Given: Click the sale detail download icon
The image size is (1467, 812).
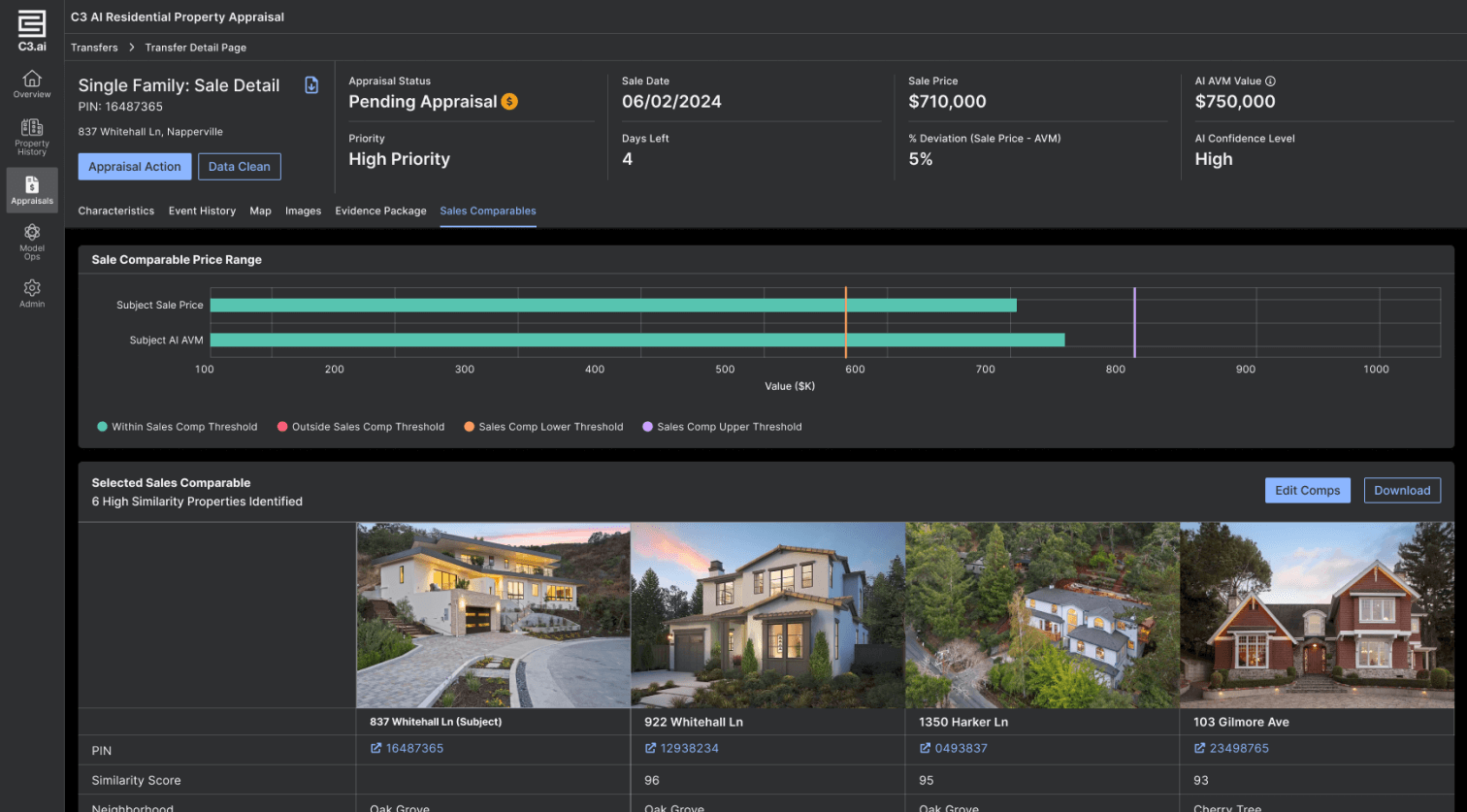Looking at the screenshot, I should pos(311,85).
